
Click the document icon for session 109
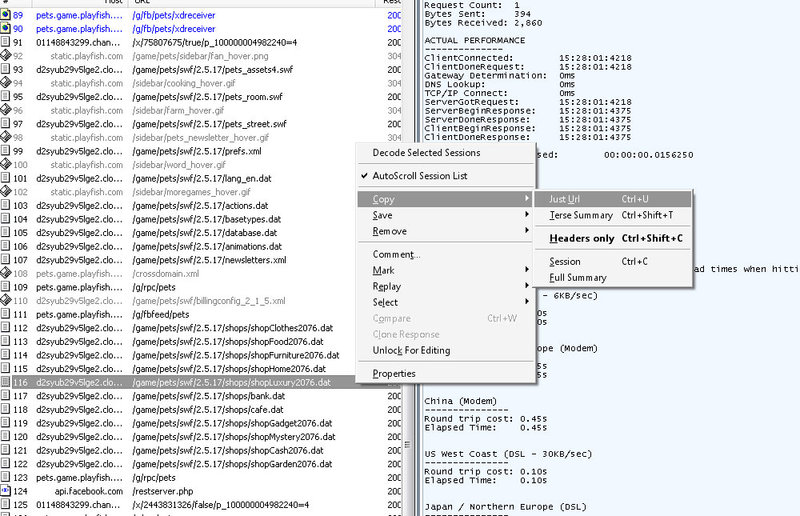(6, 287)
